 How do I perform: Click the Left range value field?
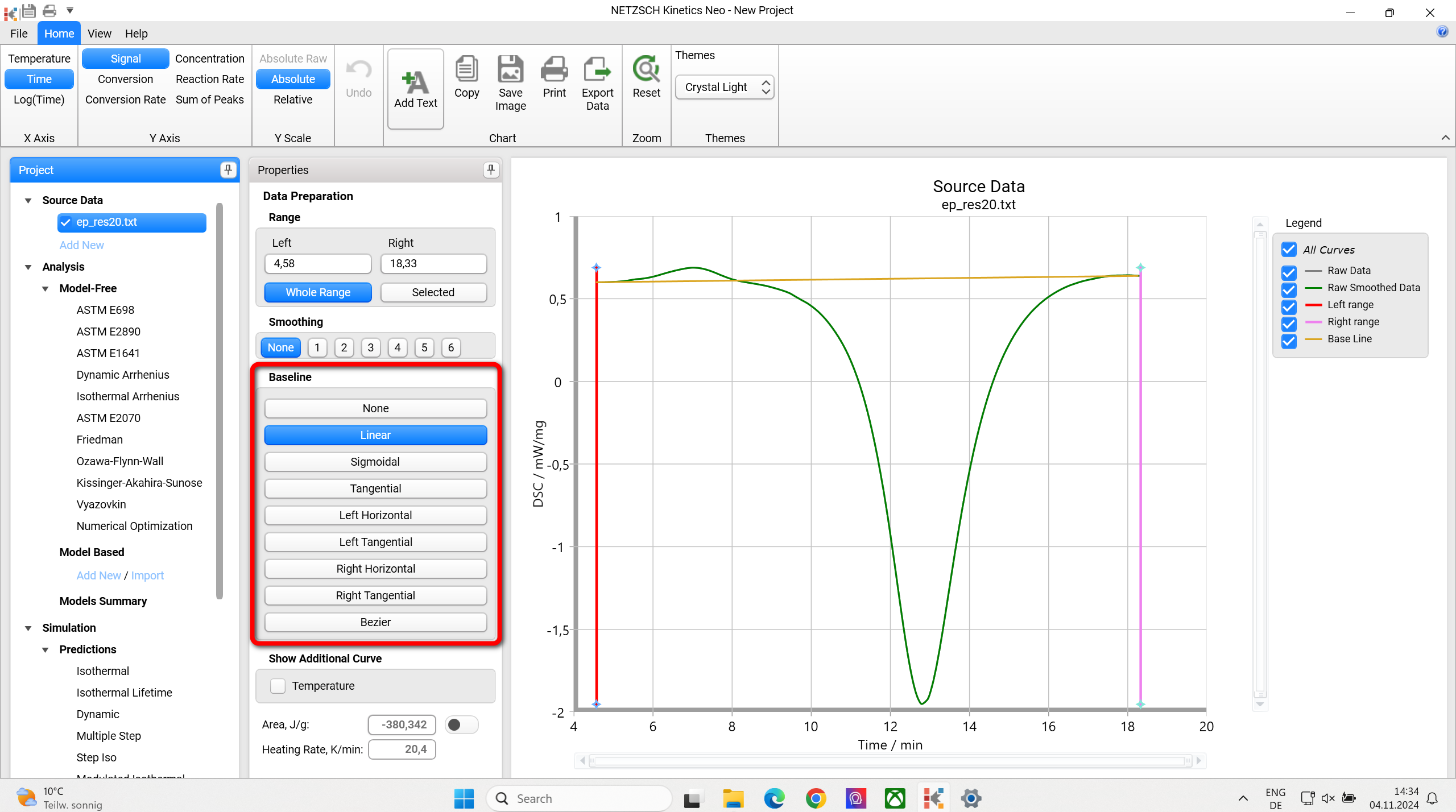point(318,263)
